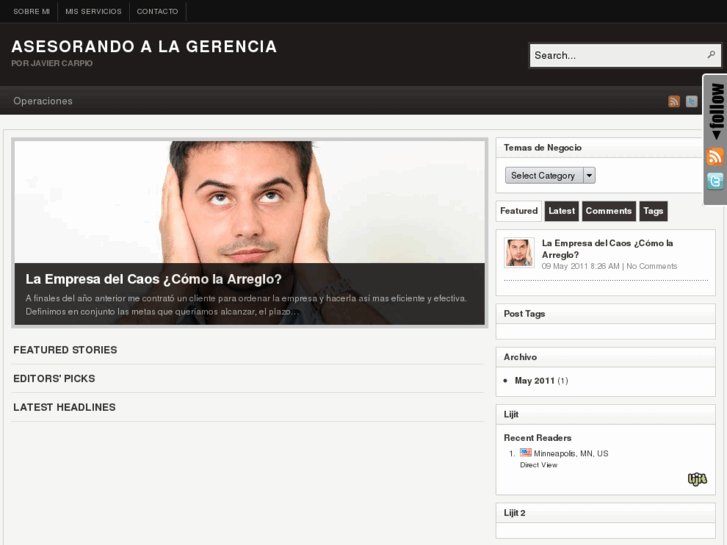Click the follow side tab label
The height and width of the screenshot is (545, 727).
point(717,111)
